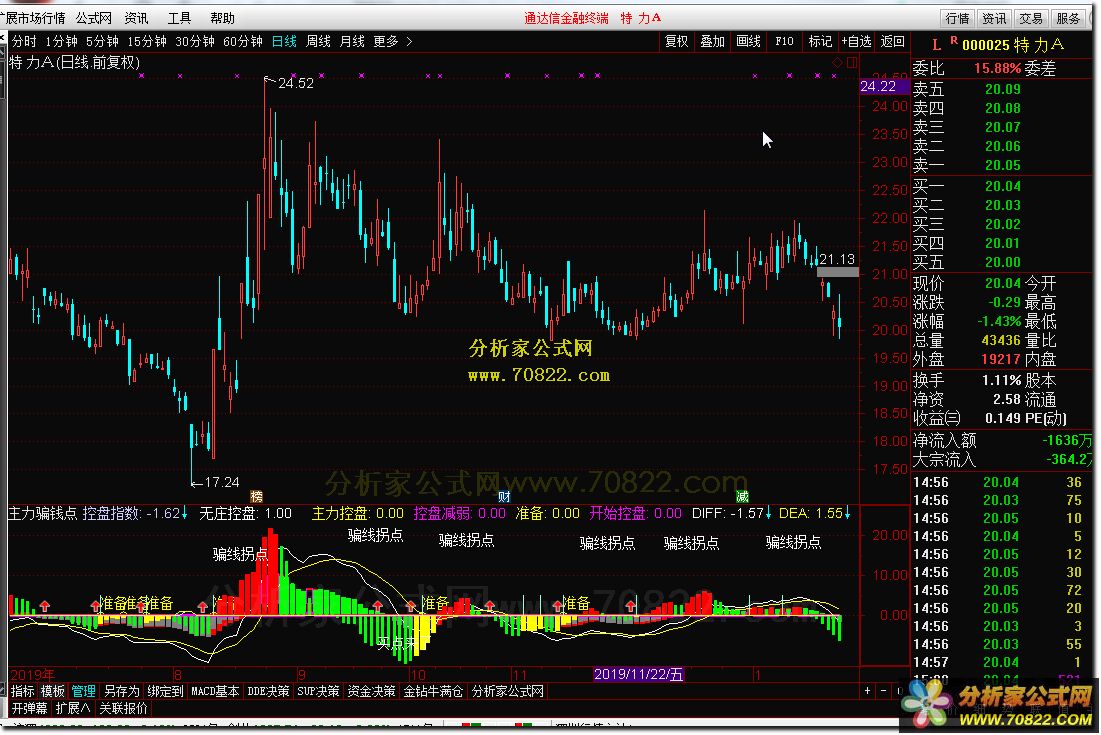Viewport: 1101px width, 735px height.
Task: Click the 服务 service button
Action: [x=1068, y=18]
